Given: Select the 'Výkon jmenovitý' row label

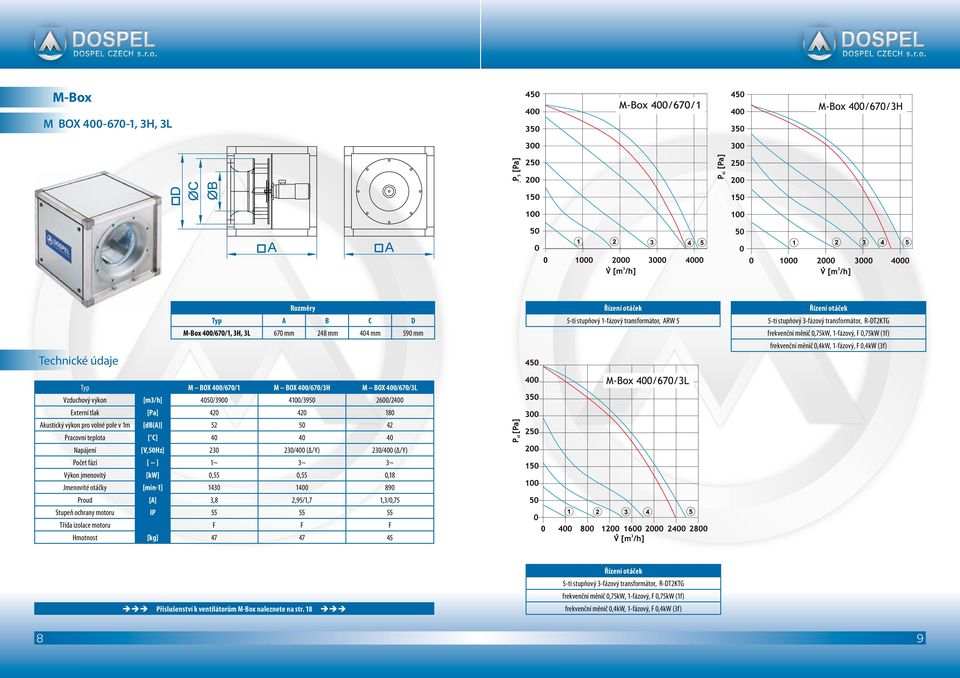Looking at the screenshot, I should pos(84,475).
